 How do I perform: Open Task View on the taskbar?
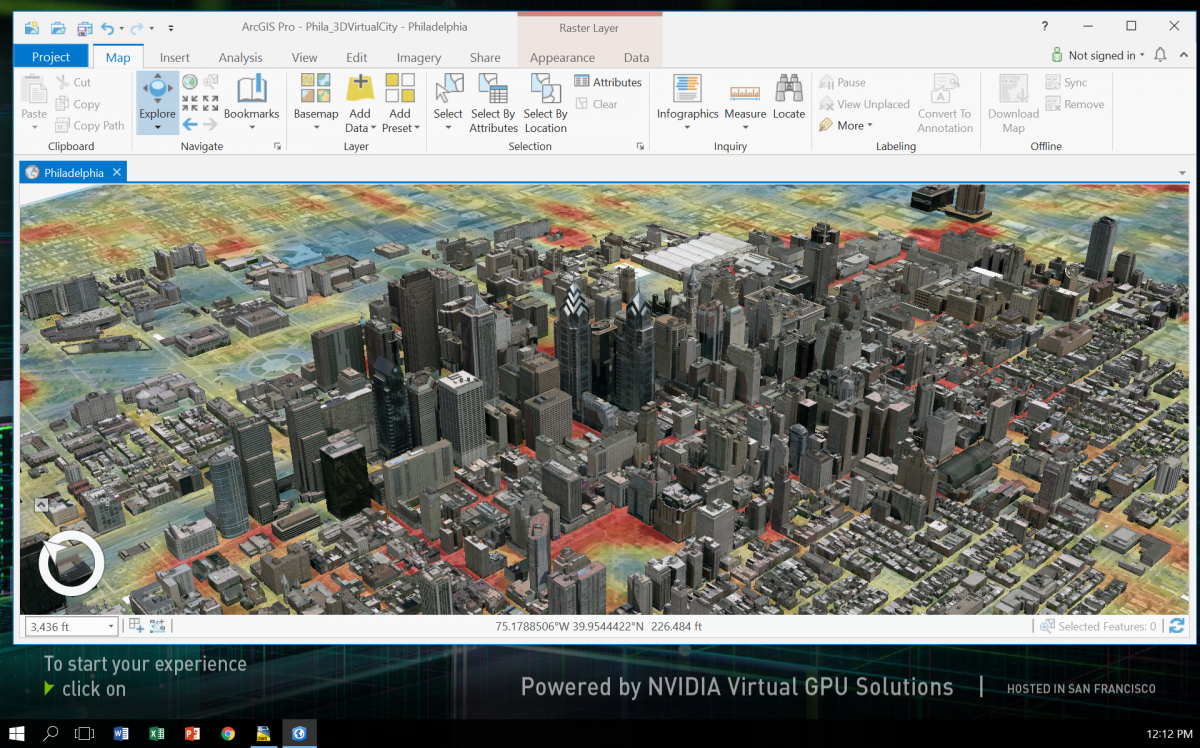coord(85,733)
